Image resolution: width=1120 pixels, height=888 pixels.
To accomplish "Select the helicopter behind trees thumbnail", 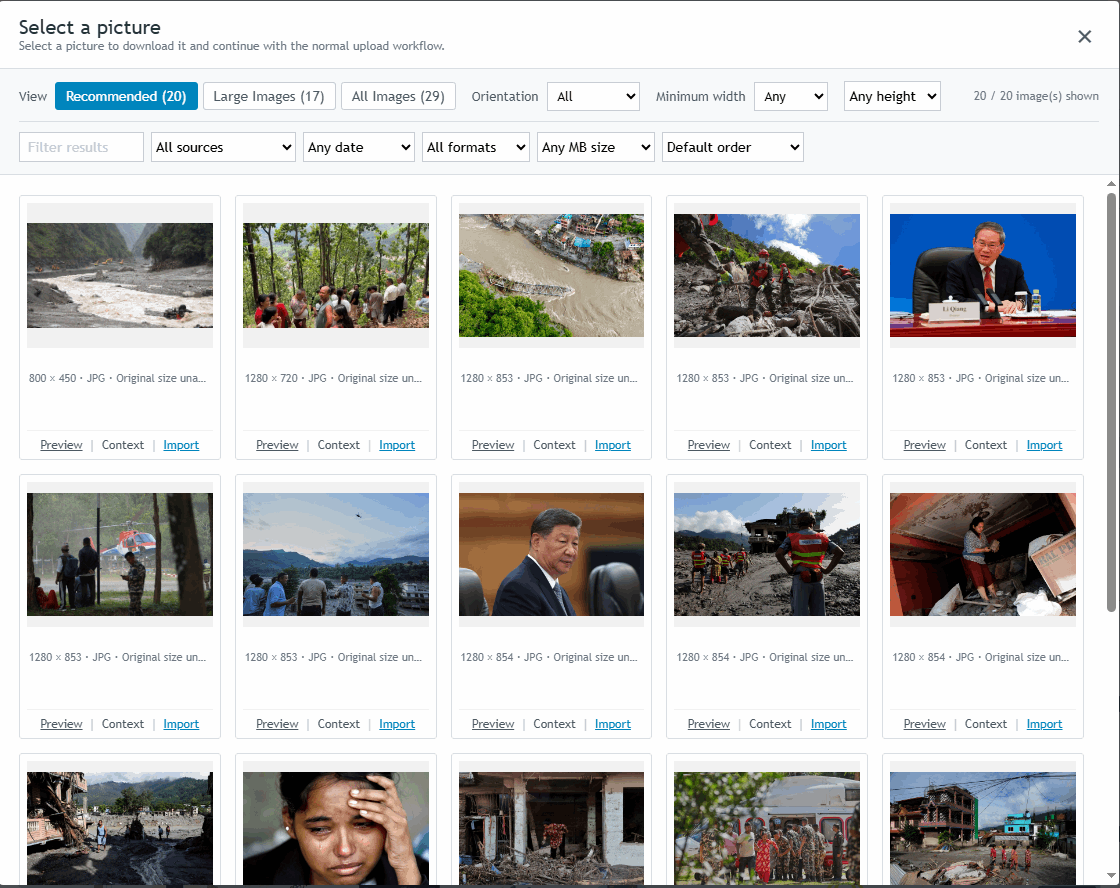I will point(120,554).
